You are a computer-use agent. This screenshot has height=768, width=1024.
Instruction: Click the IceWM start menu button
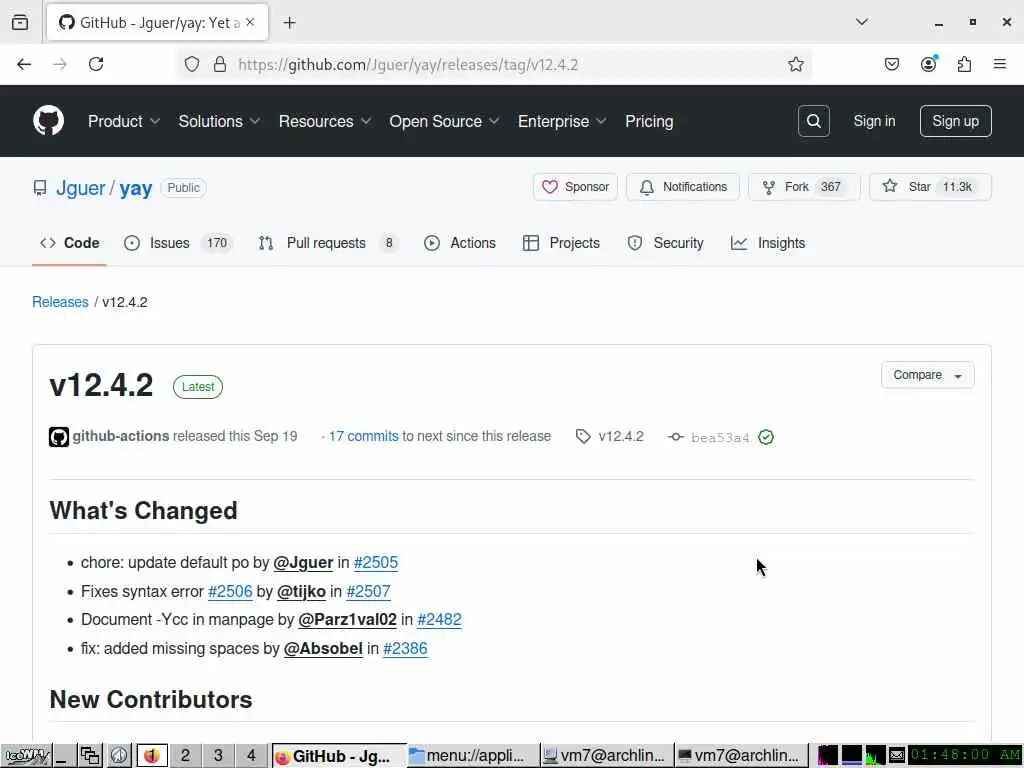click(x=26, y=756)
